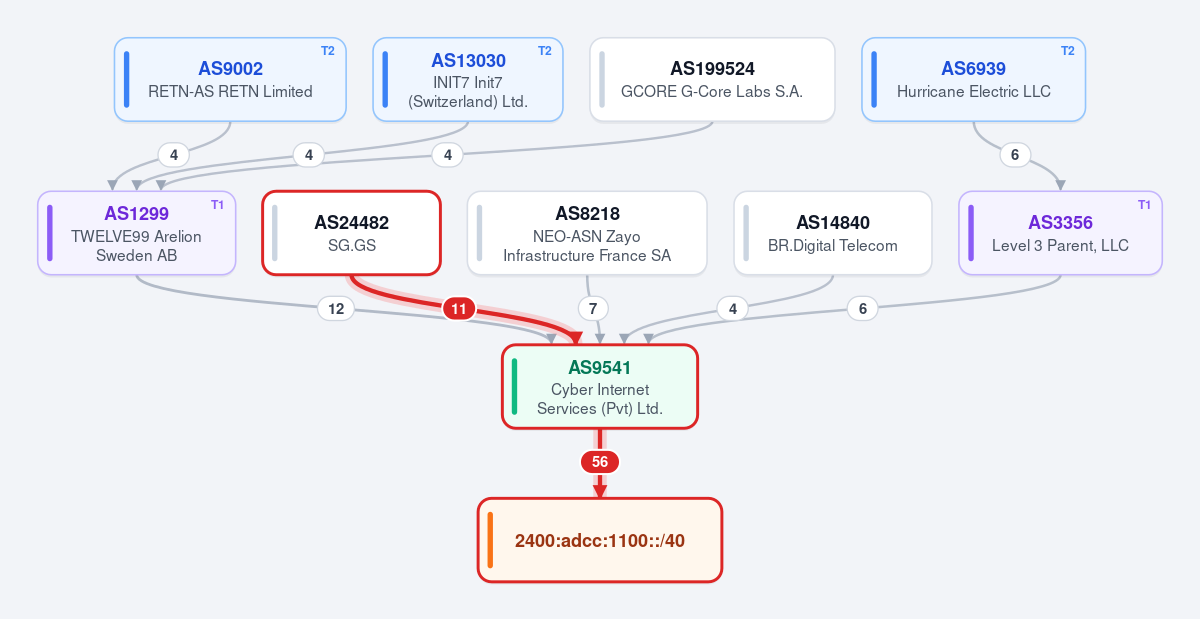1200x619 pixels.
Task: Select the AS6939 Hurricane Electric node
Action: pyautogui.click(x=973, y=79)
